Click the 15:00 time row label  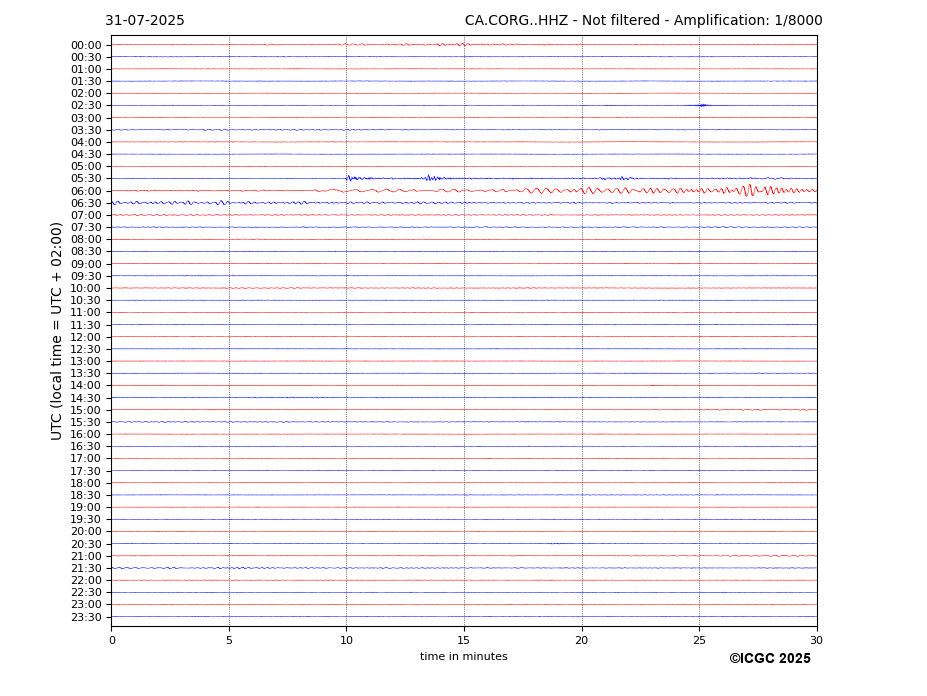86,410
